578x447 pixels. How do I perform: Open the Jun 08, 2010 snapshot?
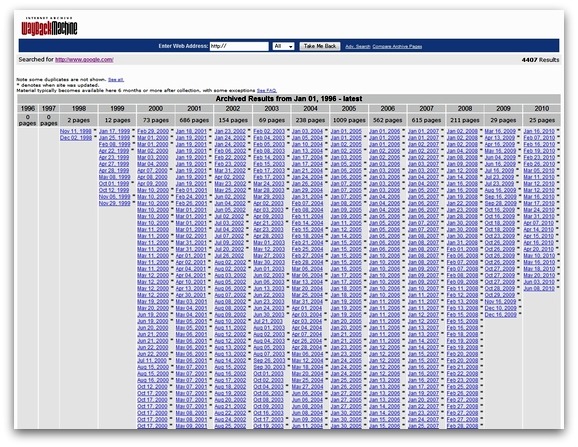[x=539, y=289]
